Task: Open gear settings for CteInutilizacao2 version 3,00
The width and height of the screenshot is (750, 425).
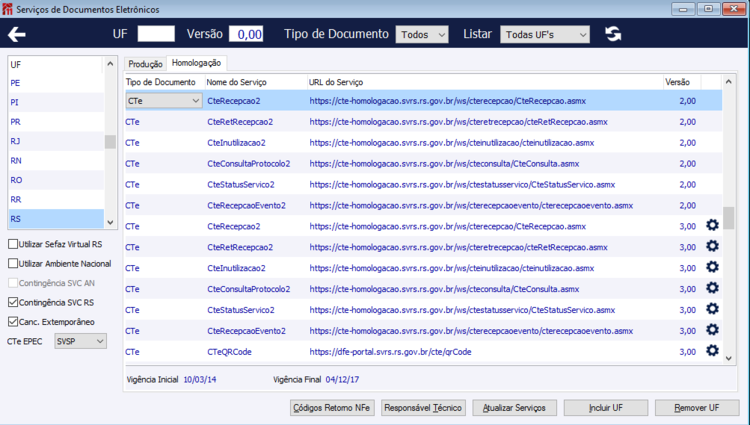Action: [712, 267]
